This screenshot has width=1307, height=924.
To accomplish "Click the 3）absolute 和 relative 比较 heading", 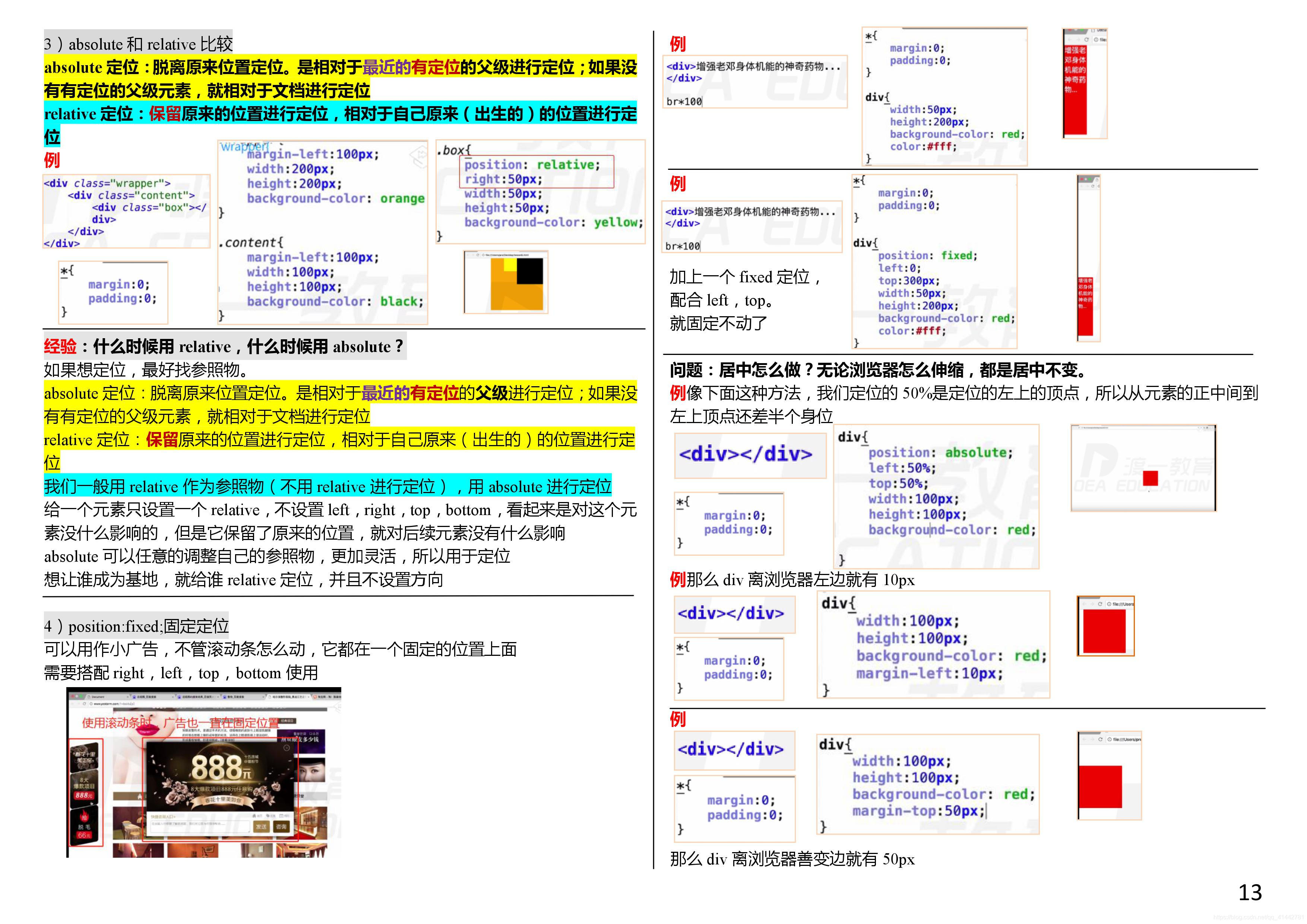I will (x=138, y=44).
